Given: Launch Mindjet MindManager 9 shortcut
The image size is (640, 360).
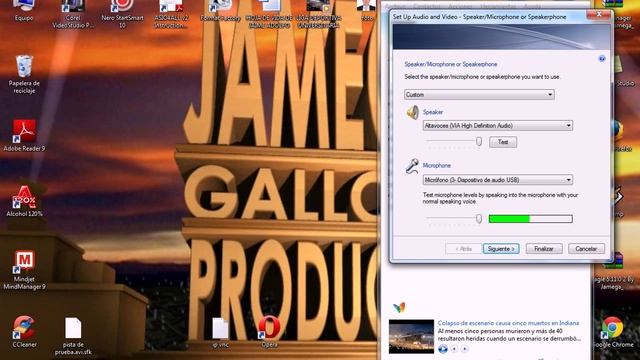Looking at the screenshot, I should pyautogui.click(x=24, y=270).
